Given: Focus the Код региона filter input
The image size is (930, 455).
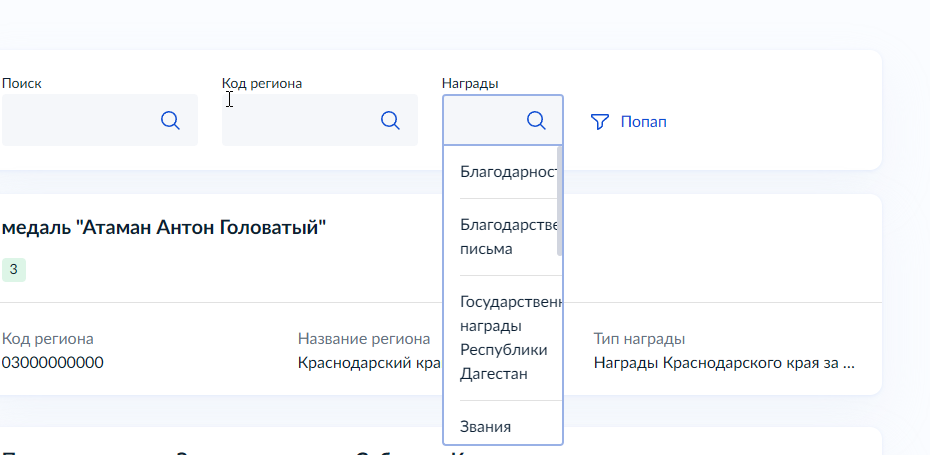Looking at the screenshot, I should click(x=300, y=120).
